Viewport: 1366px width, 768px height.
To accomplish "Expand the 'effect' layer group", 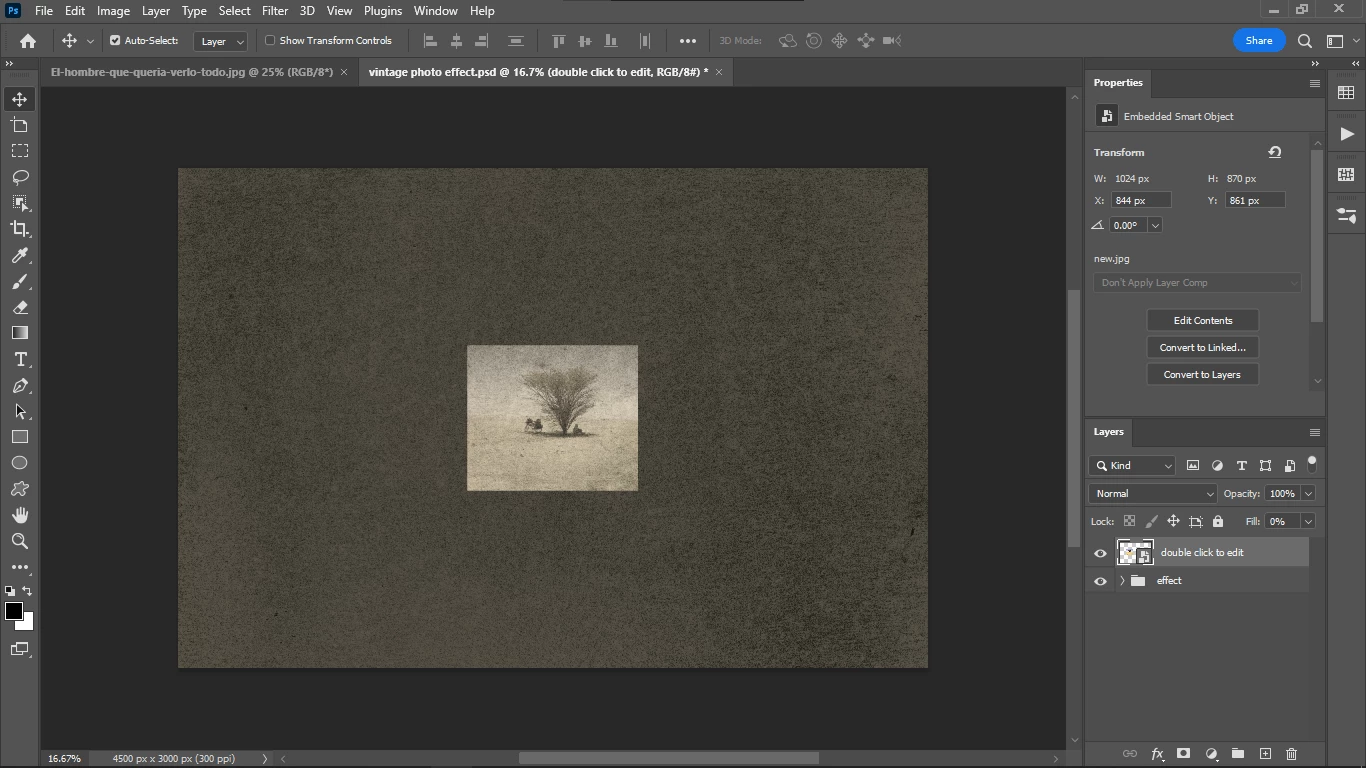I will [x=1122, y=581].
